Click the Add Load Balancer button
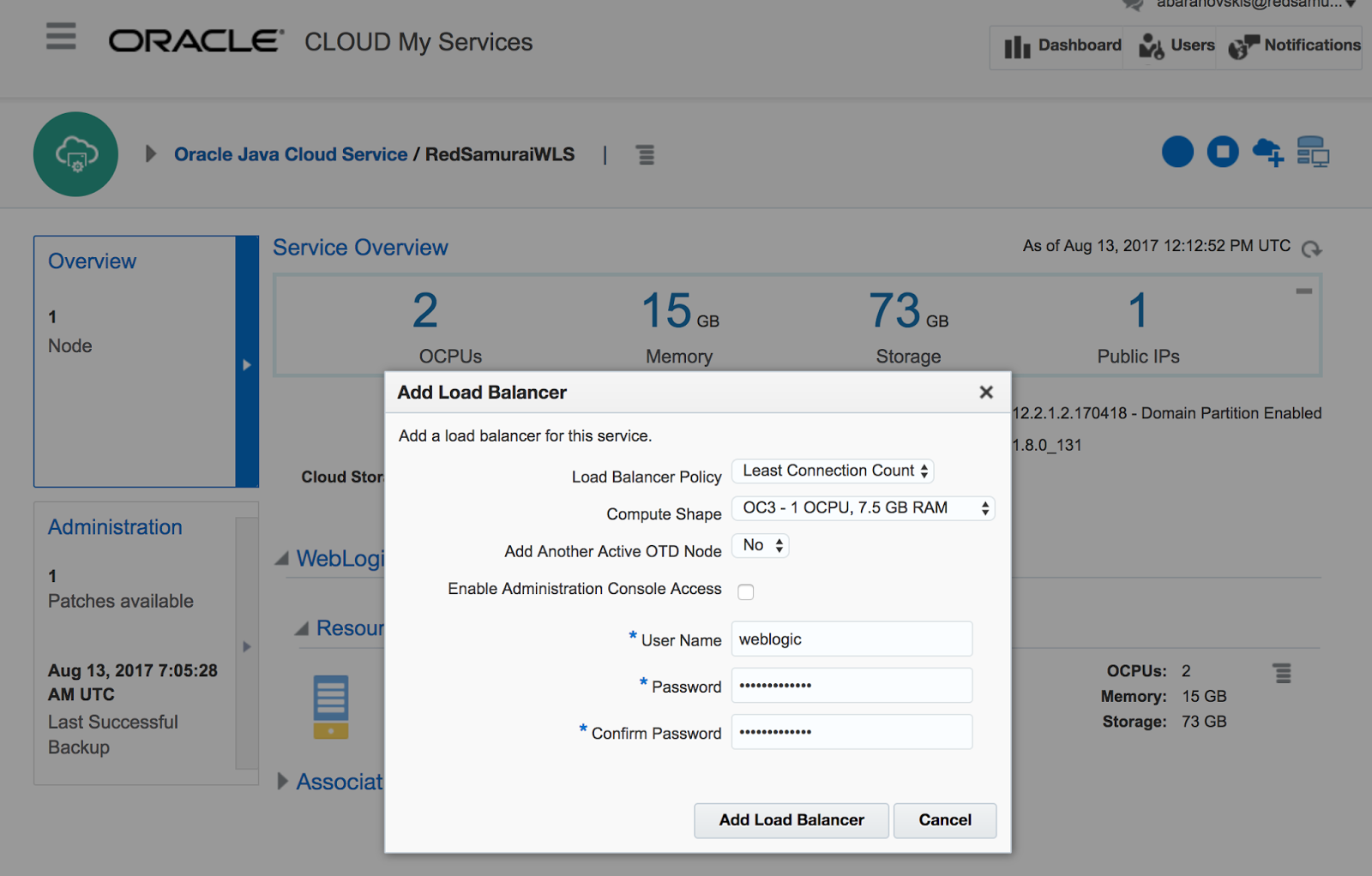The image size is (1372, 876). (791, 820)
